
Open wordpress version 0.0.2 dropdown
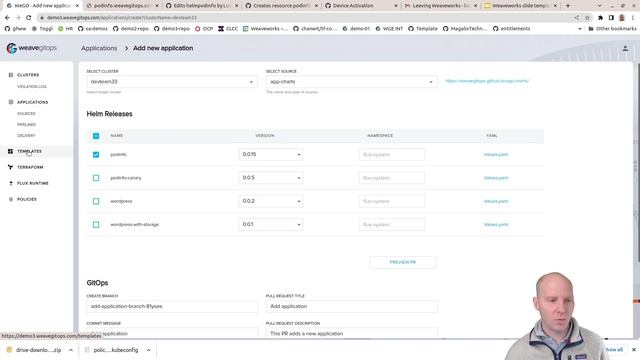[271, 201]
